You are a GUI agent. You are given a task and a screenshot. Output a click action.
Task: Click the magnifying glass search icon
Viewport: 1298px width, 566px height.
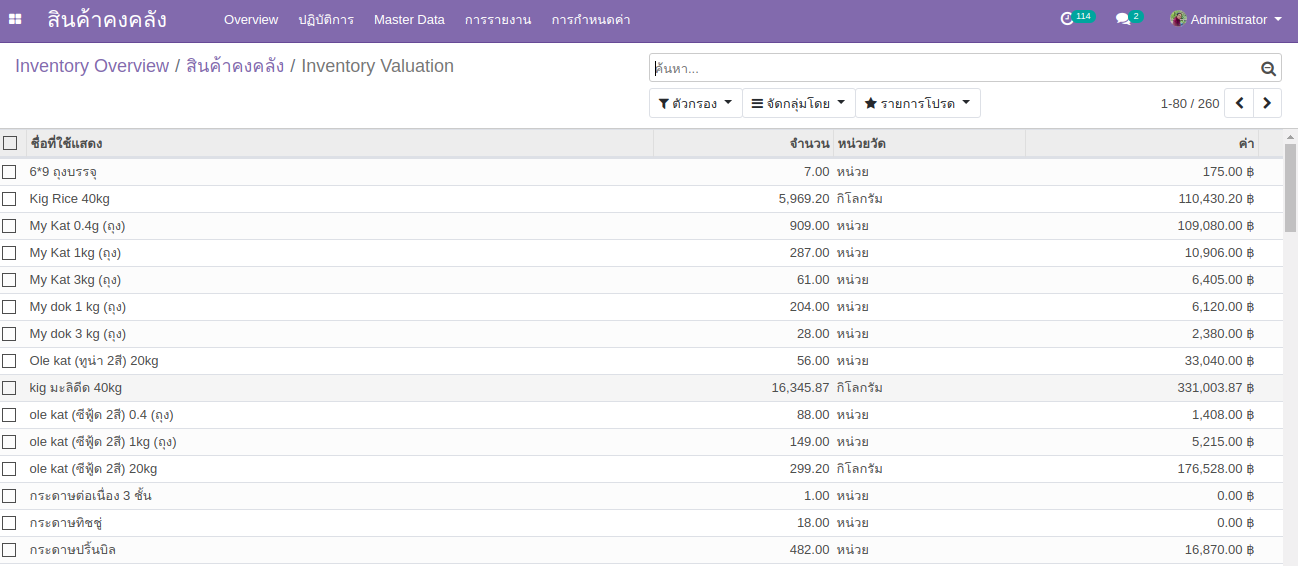(1268, 69)
